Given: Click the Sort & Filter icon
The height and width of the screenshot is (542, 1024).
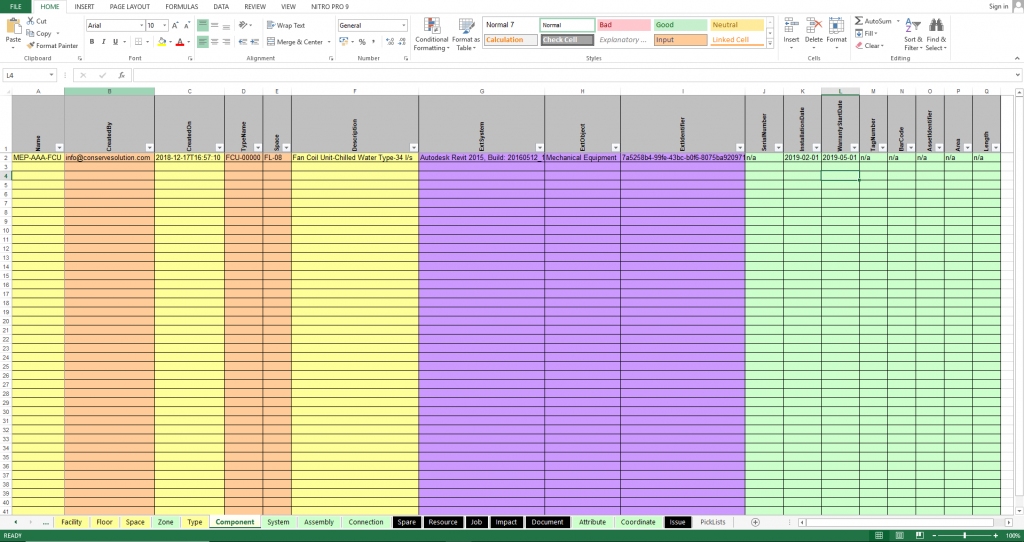Looking at the screenshot, I should (912, 26).
